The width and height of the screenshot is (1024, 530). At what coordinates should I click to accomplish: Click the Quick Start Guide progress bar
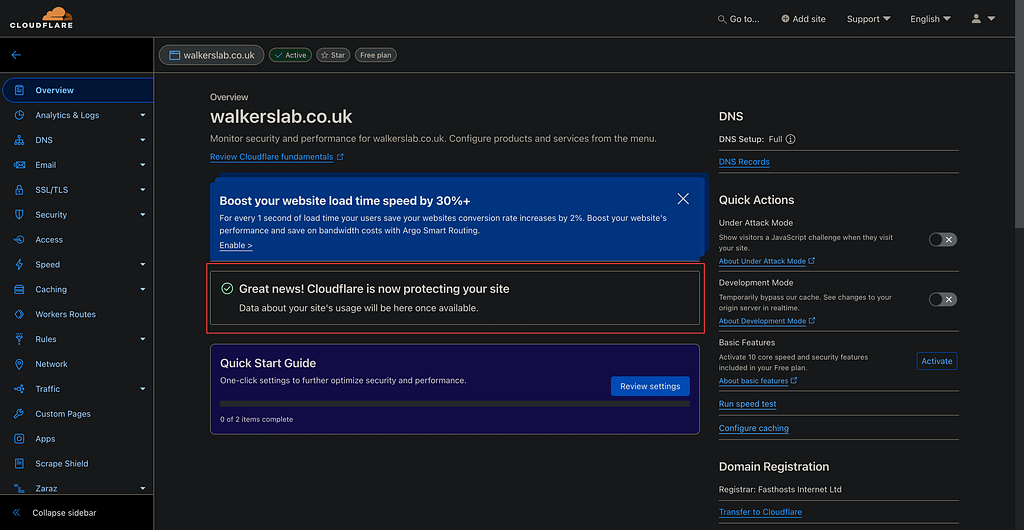454,404
